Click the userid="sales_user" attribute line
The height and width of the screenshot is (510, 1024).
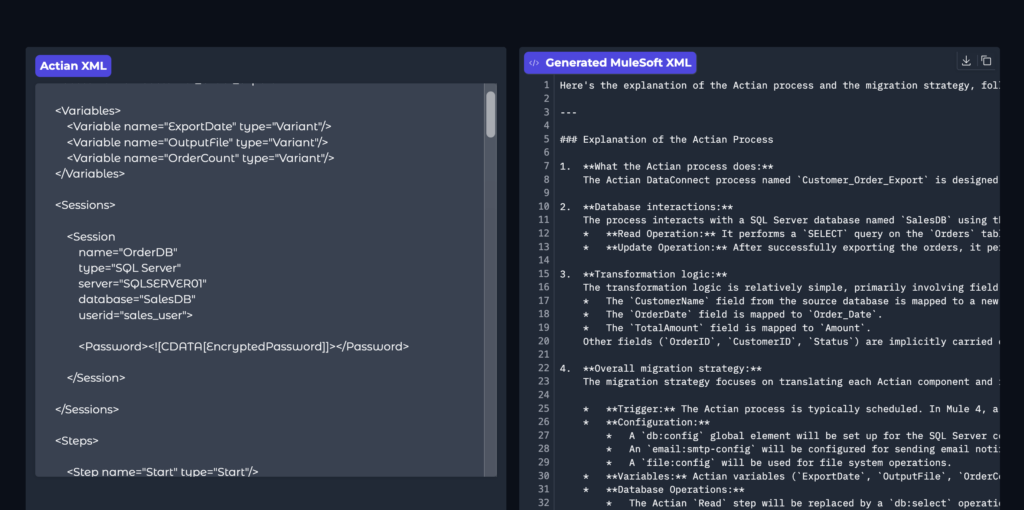coord(136,315)
